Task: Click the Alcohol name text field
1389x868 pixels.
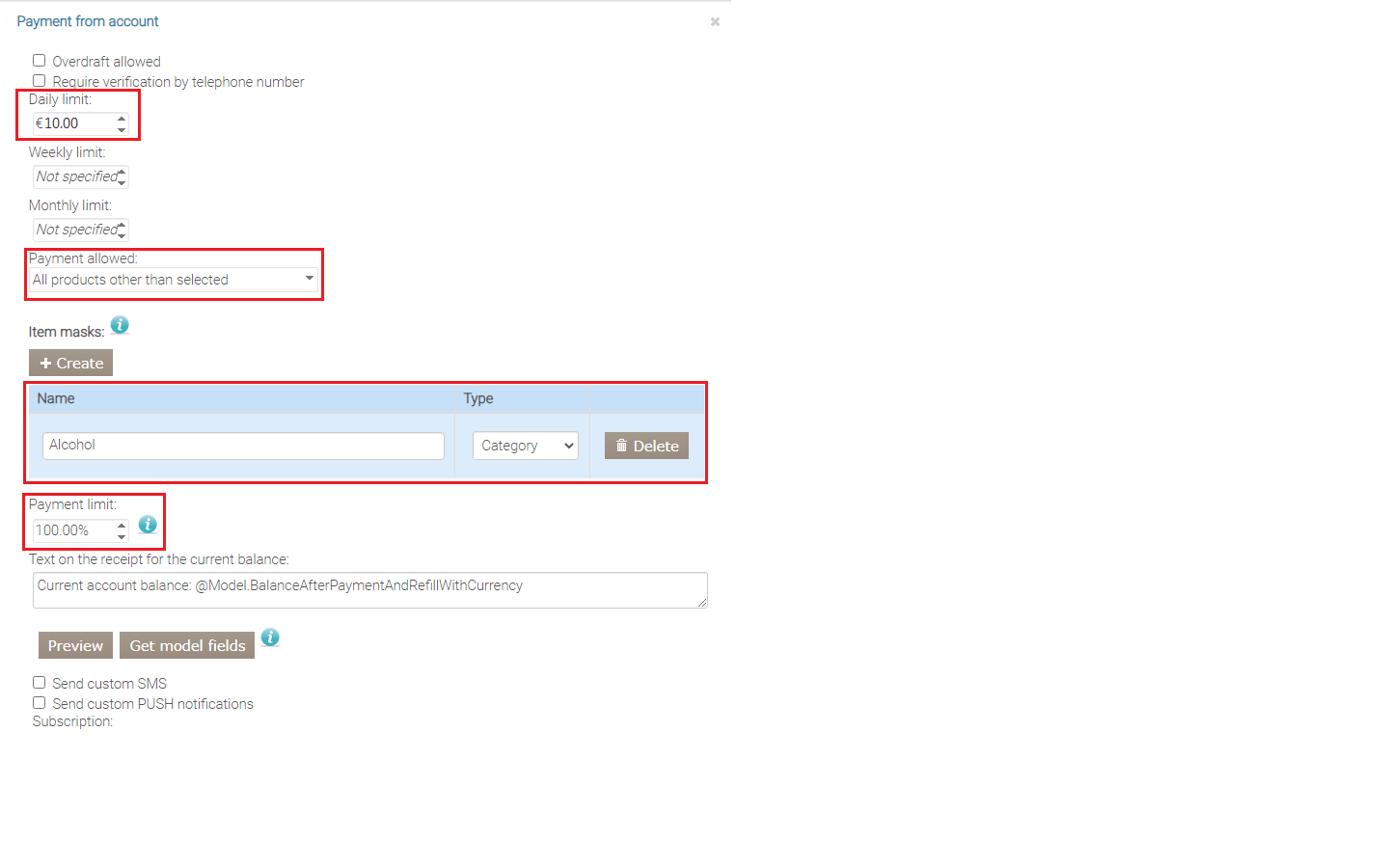Action: (243, 446)
